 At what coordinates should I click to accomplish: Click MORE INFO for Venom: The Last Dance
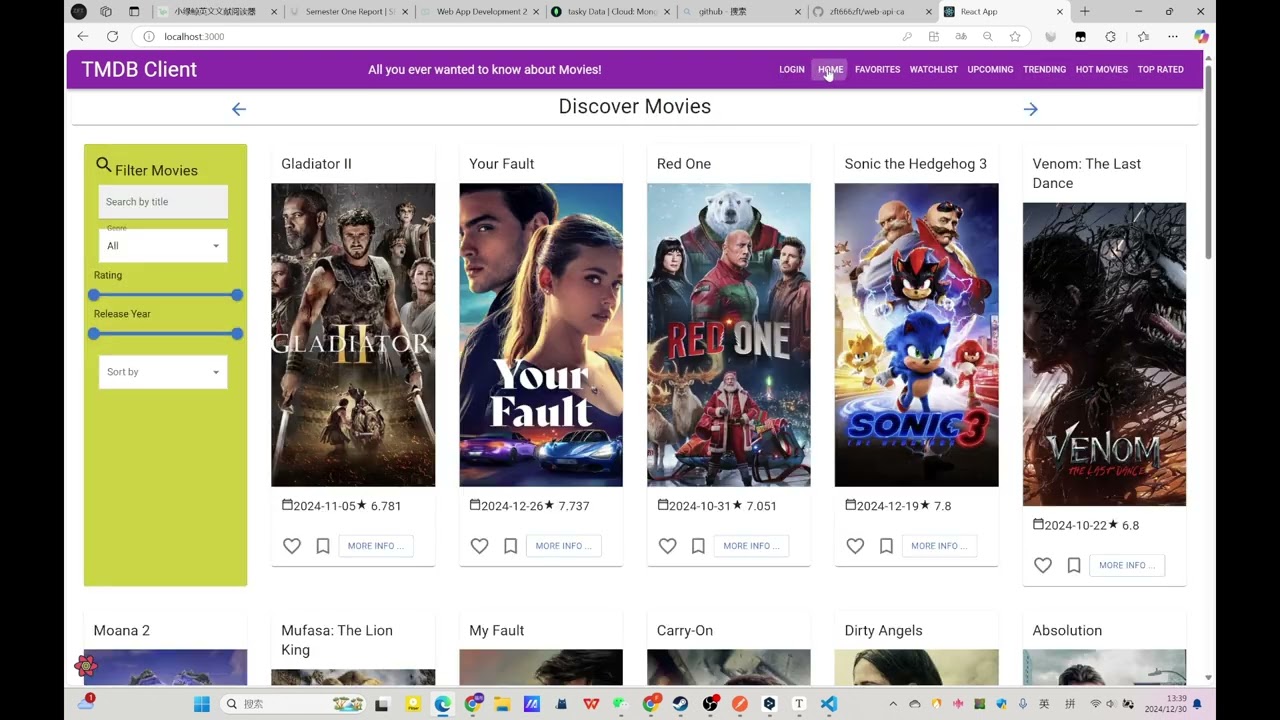[1127, 565]
